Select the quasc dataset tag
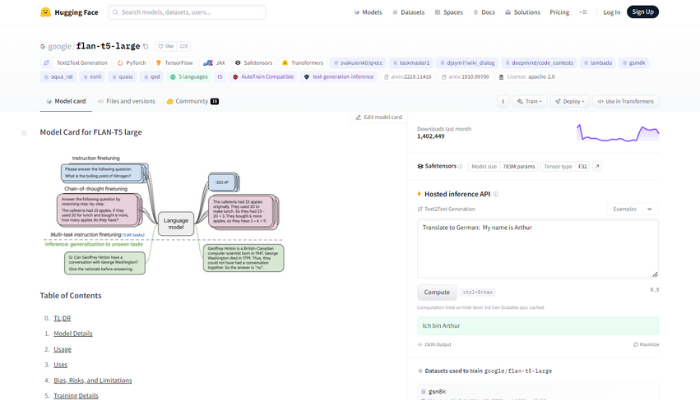The image size is (700, 400). (x=122, y=77)
